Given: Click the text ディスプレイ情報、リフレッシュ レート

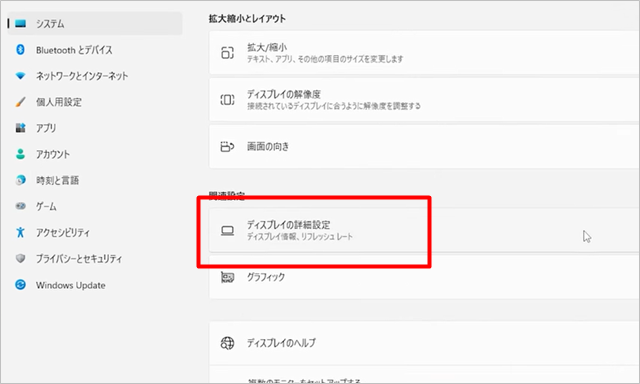Looking at the screenshot, I should pos(300,237).
